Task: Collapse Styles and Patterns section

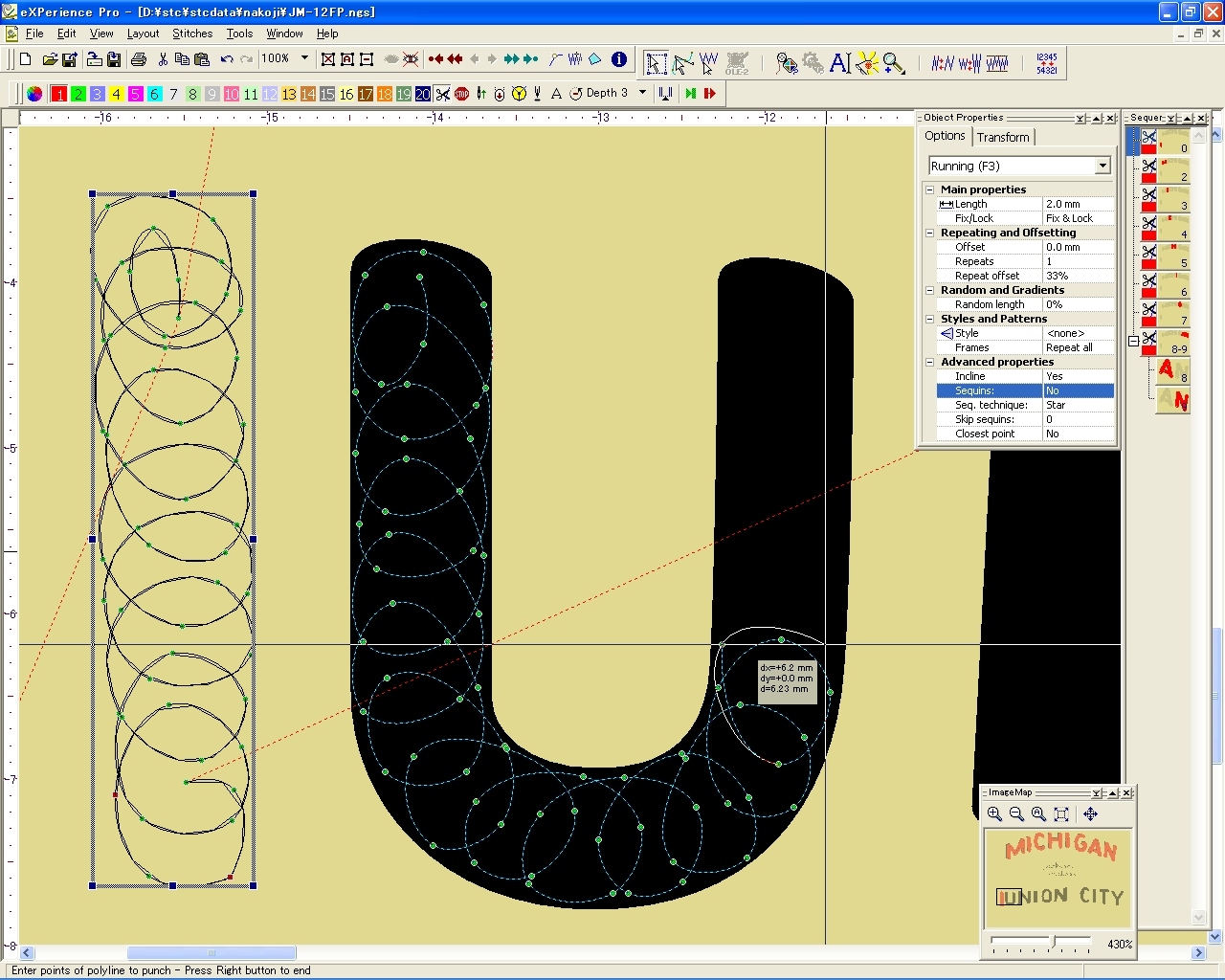Action: 929,319
